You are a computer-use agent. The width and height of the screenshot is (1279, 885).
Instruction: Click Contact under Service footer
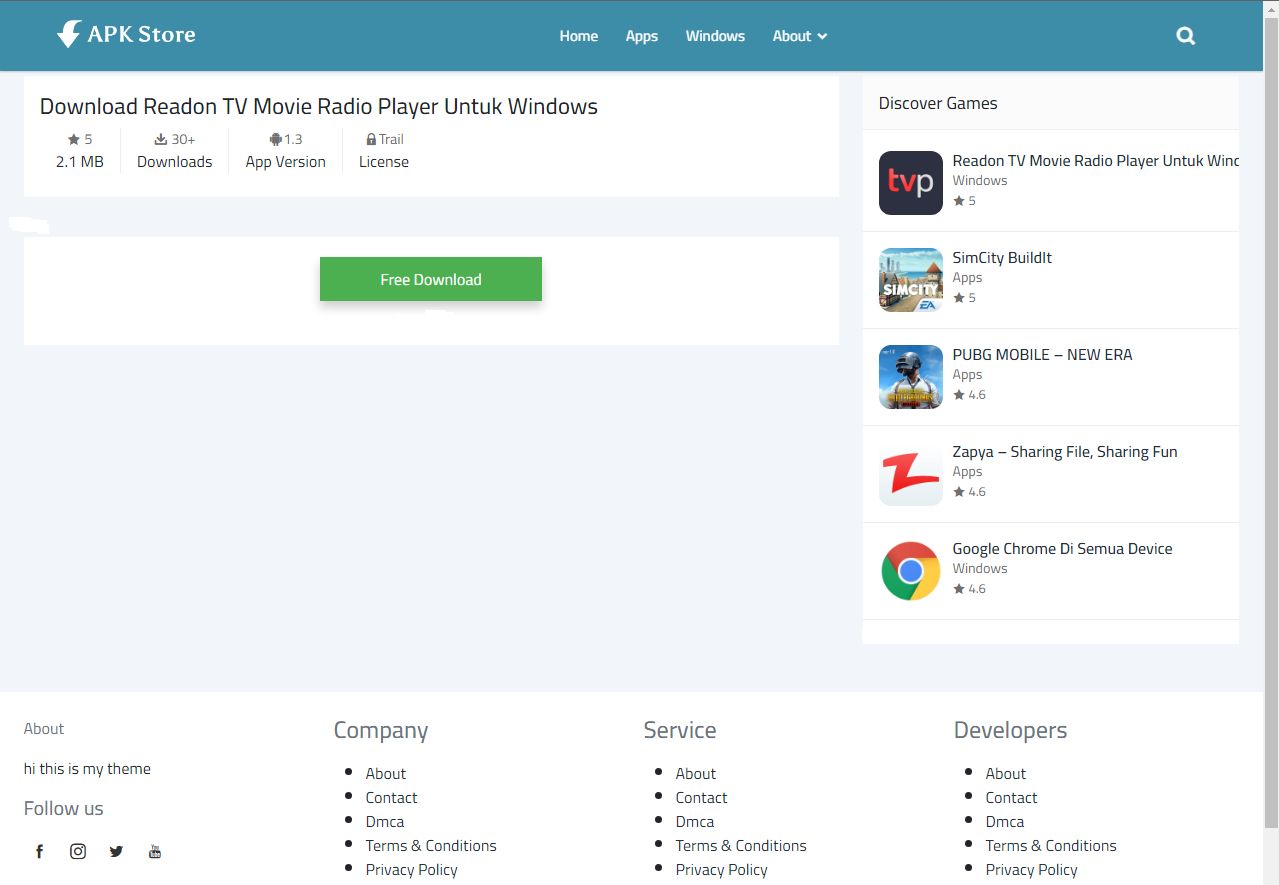point(702,798)
